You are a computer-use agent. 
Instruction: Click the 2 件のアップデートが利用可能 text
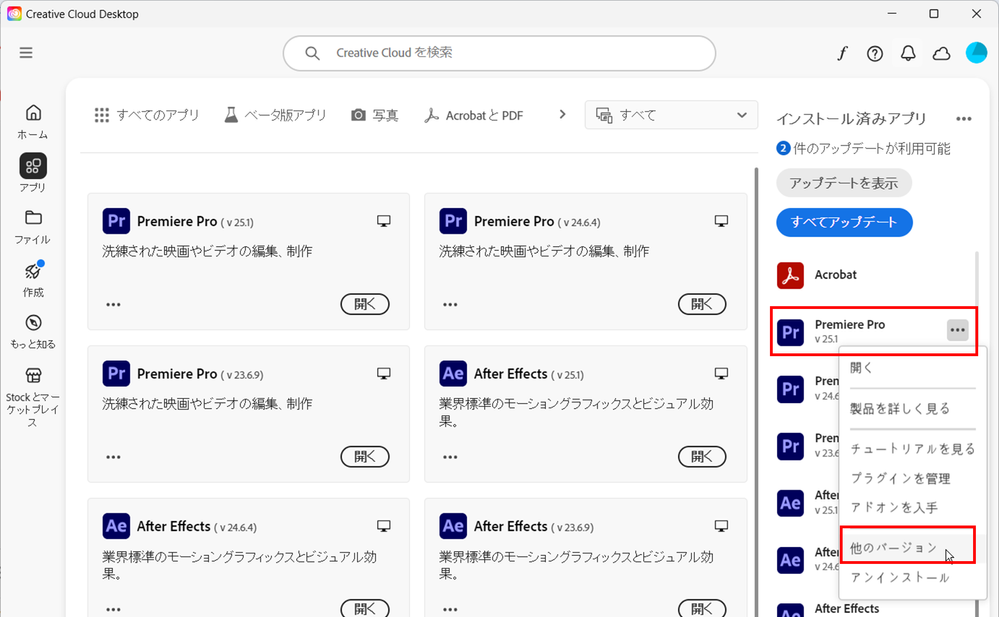[x=863, y=149]
